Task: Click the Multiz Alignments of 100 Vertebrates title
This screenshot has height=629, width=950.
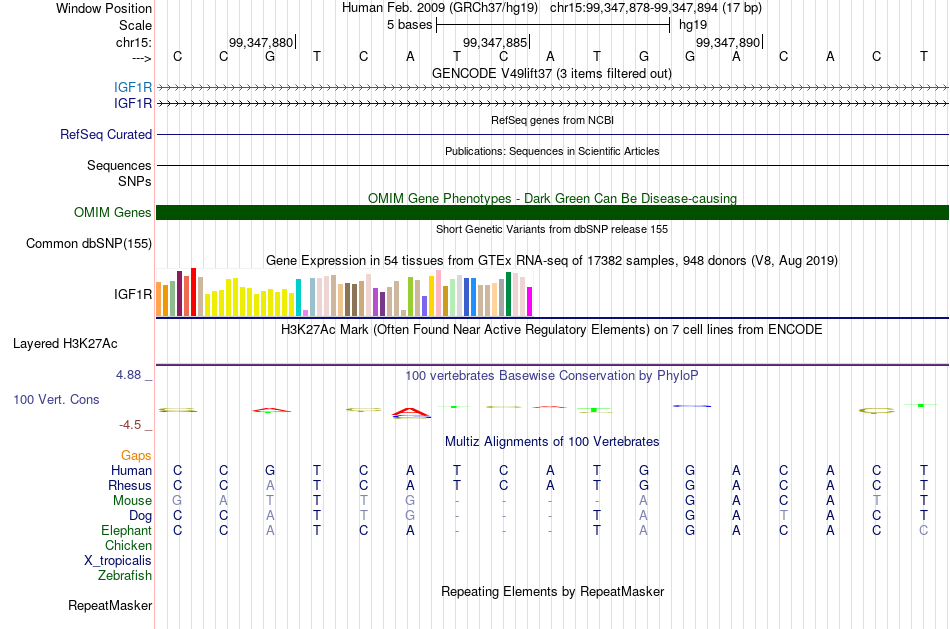Action: click(552, 442)
